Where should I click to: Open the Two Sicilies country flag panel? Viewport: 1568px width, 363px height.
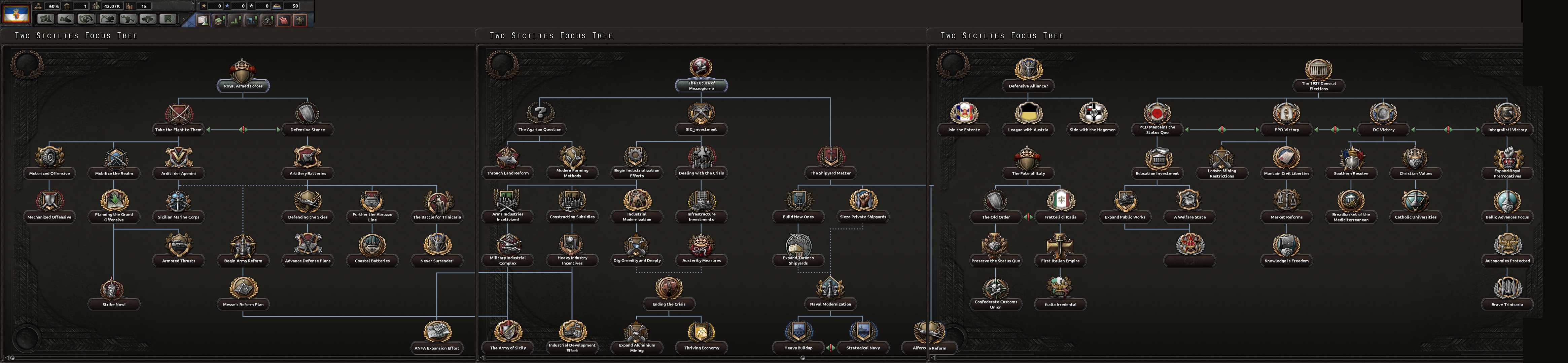pyautogui.click(x=16, y=13)
